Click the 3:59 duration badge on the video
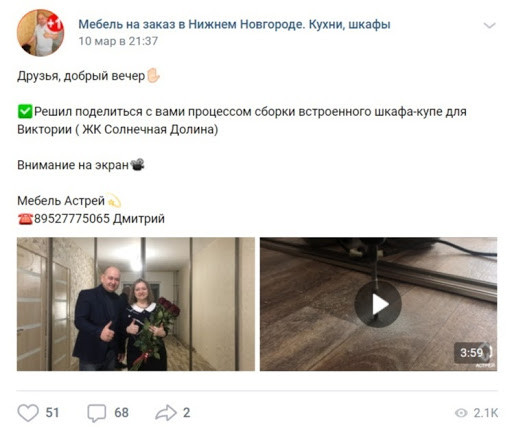Image resolution: width=512 pixels, height=434 pixels. click(x=474, y=352)
